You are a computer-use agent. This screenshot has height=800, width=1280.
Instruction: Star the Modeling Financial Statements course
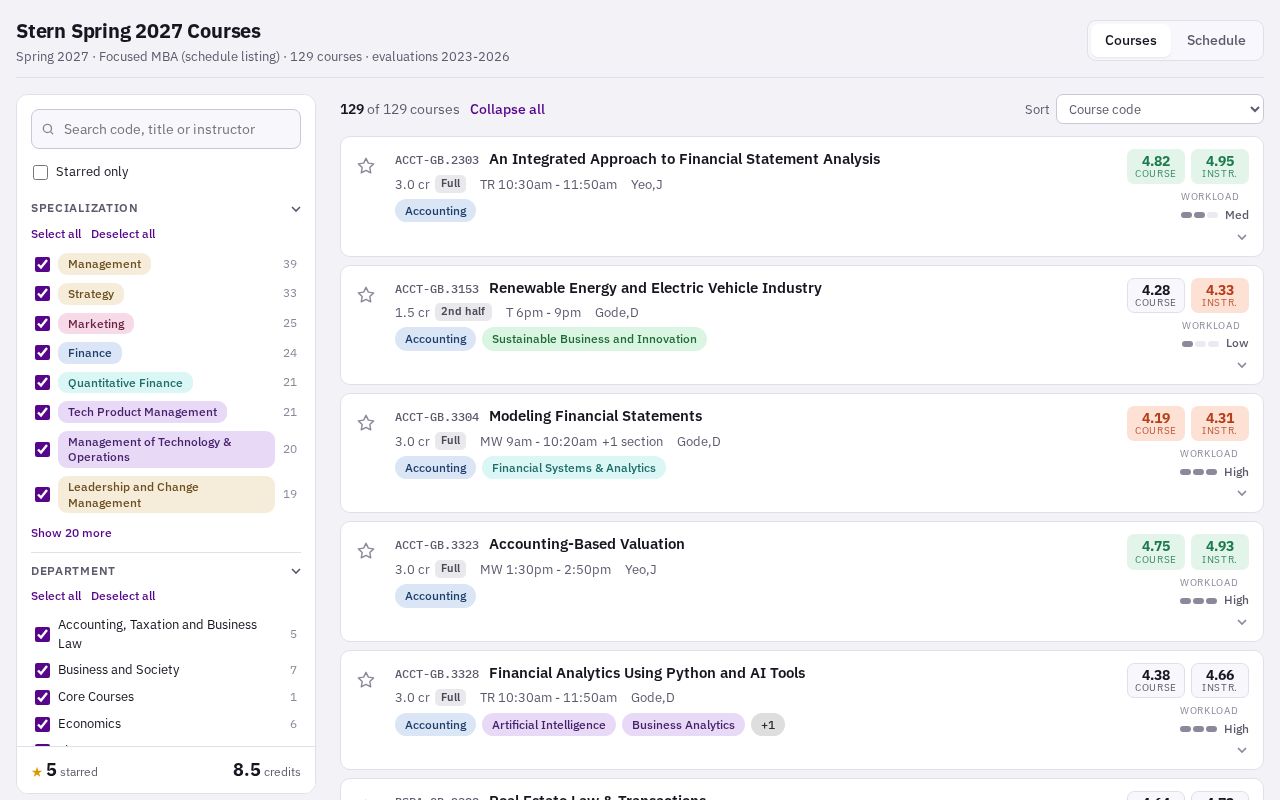coord(366,423)
